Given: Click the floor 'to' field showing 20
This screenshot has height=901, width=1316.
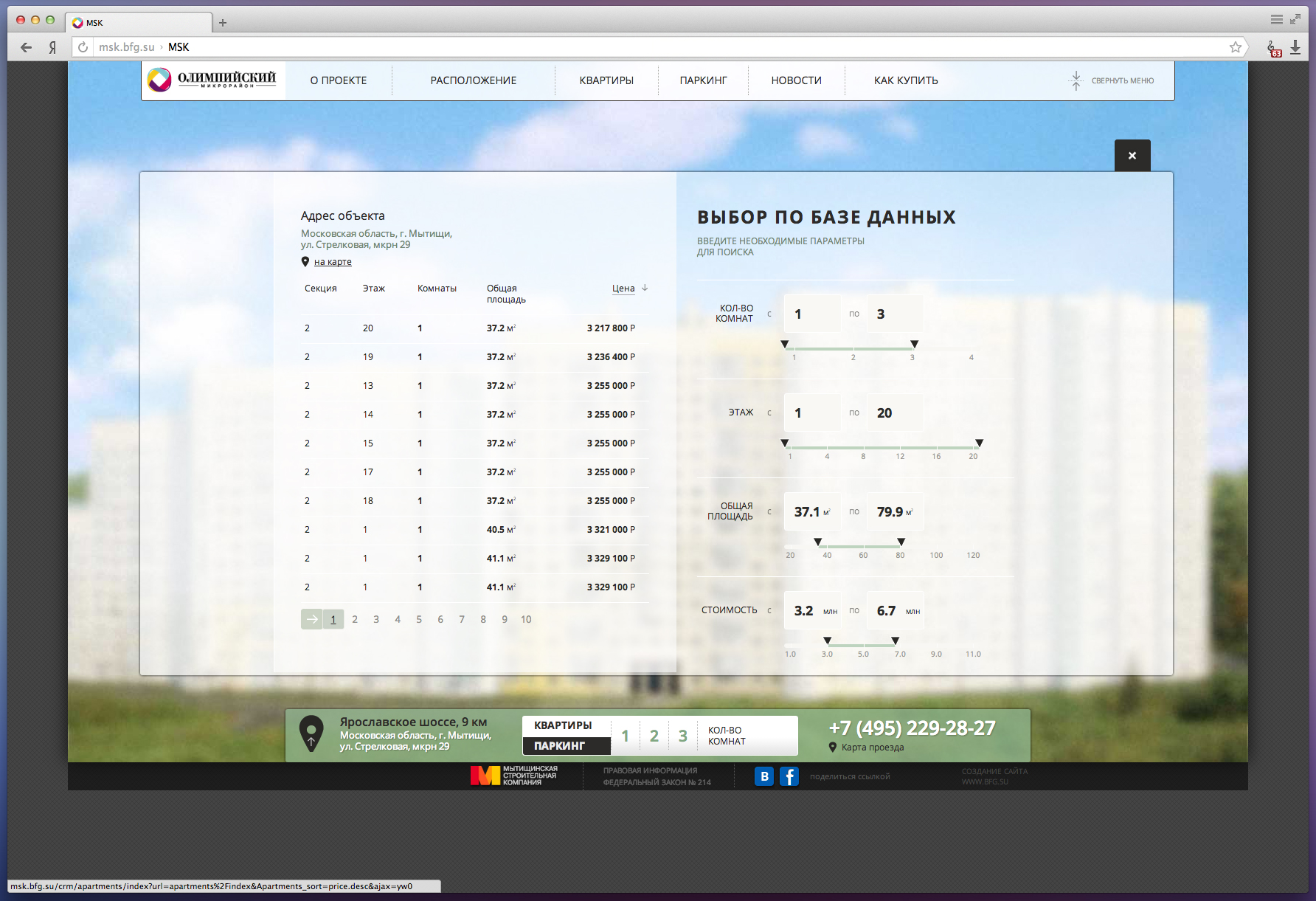Looking at the screenshot, I should [895, 412].
